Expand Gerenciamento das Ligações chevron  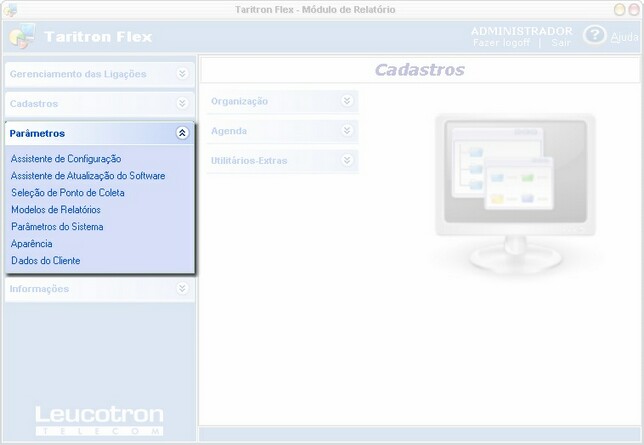pyautogui.click(x=182, y=74)
